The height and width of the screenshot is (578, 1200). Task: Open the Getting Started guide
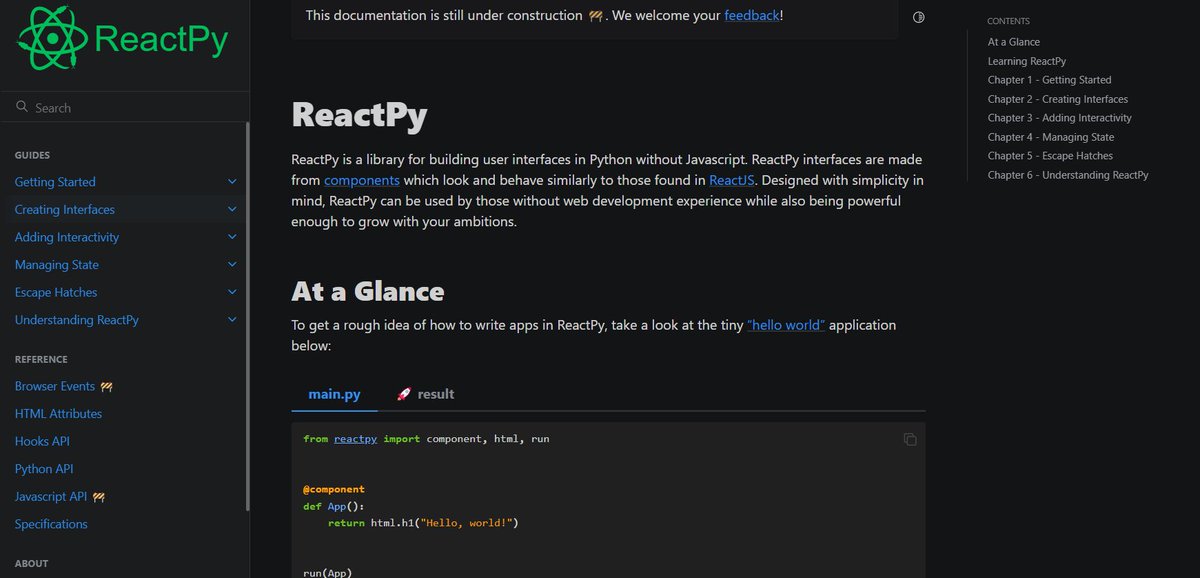click(x=55, y=182)
